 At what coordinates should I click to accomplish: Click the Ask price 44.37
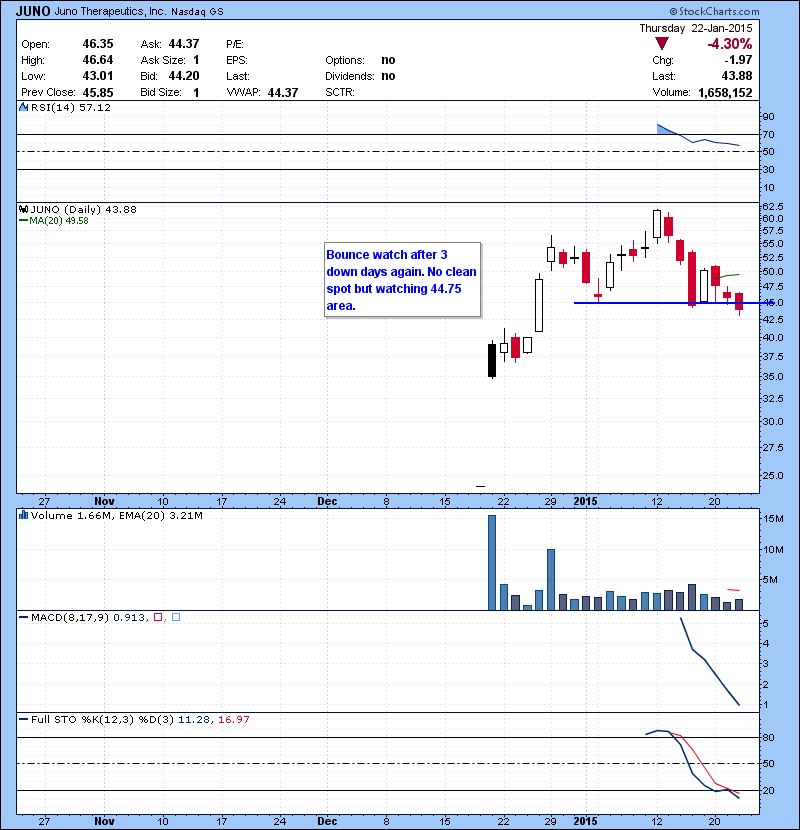tap(184, 44)
